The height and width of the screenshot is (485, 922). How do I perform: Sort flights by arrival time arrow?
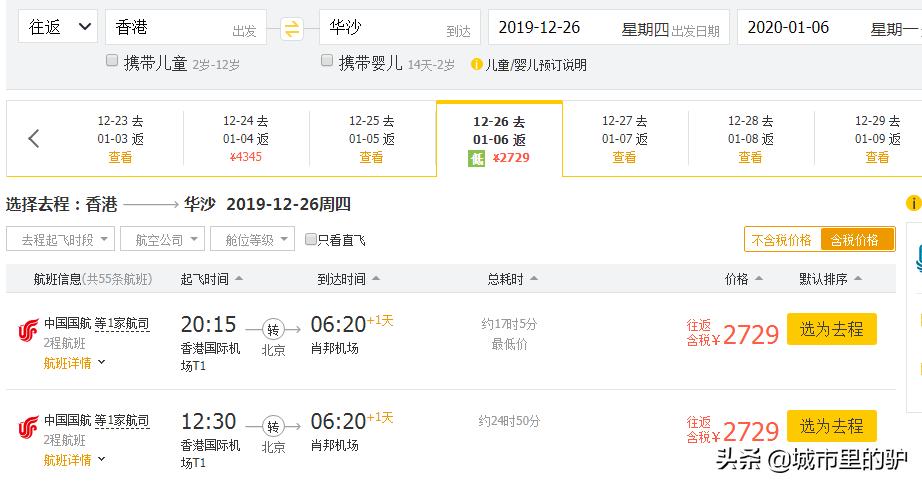[x=374, y=279]
